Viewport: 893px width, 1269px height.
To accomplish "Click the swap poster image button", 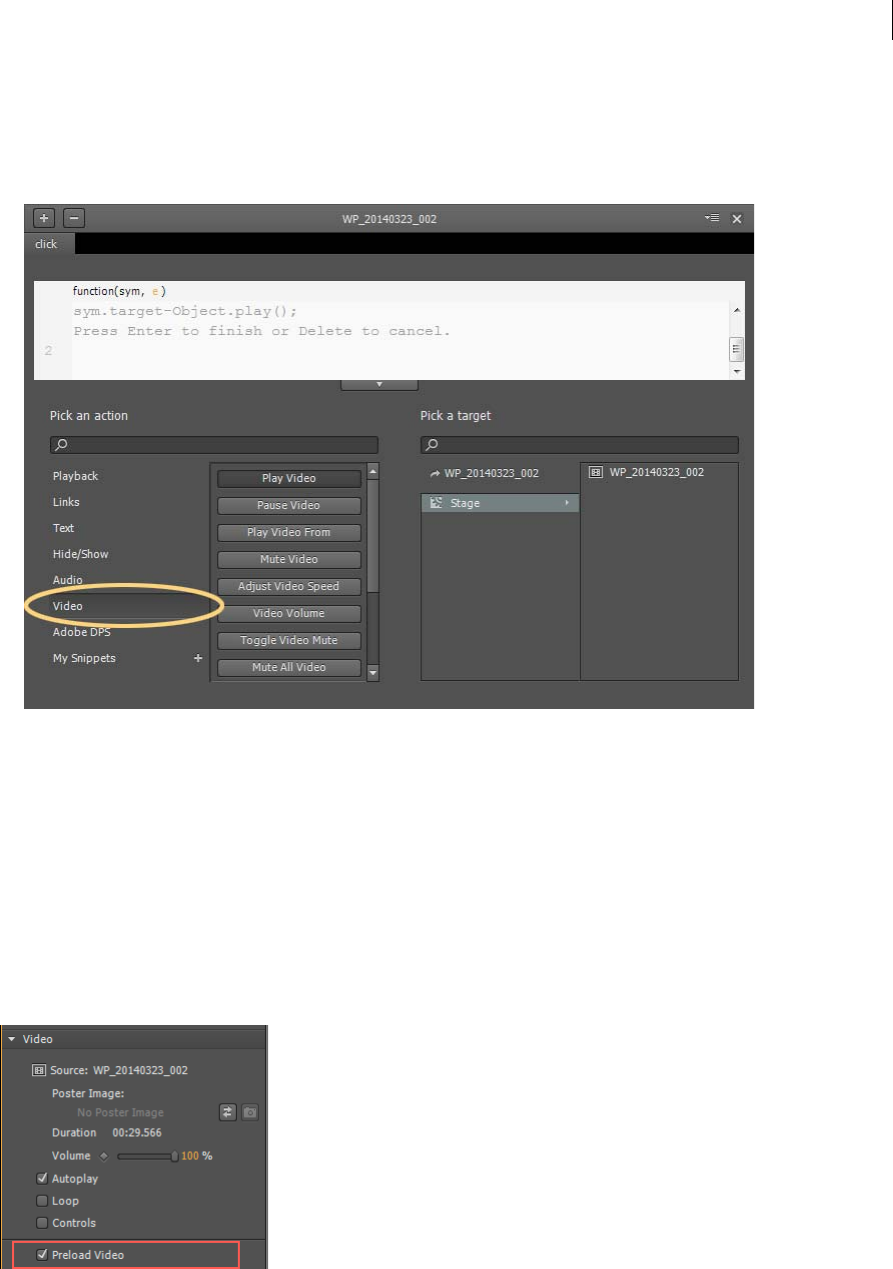I will coord(228,1112).
